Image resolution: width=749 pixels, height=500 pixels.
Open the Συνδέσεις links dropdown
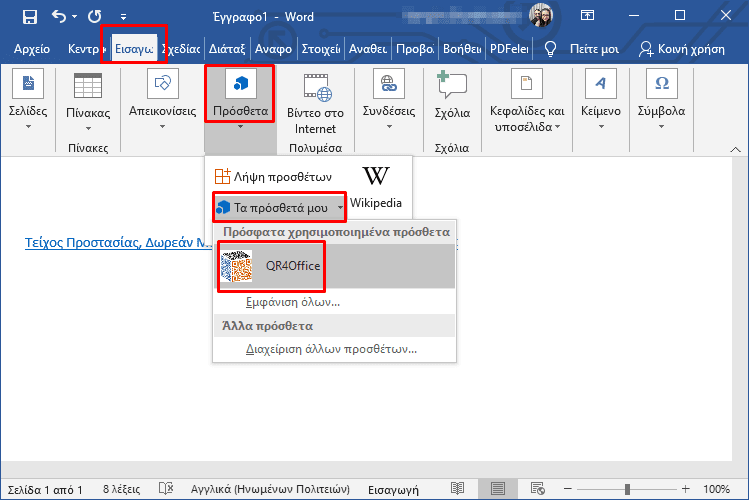(x=389, y=99)
